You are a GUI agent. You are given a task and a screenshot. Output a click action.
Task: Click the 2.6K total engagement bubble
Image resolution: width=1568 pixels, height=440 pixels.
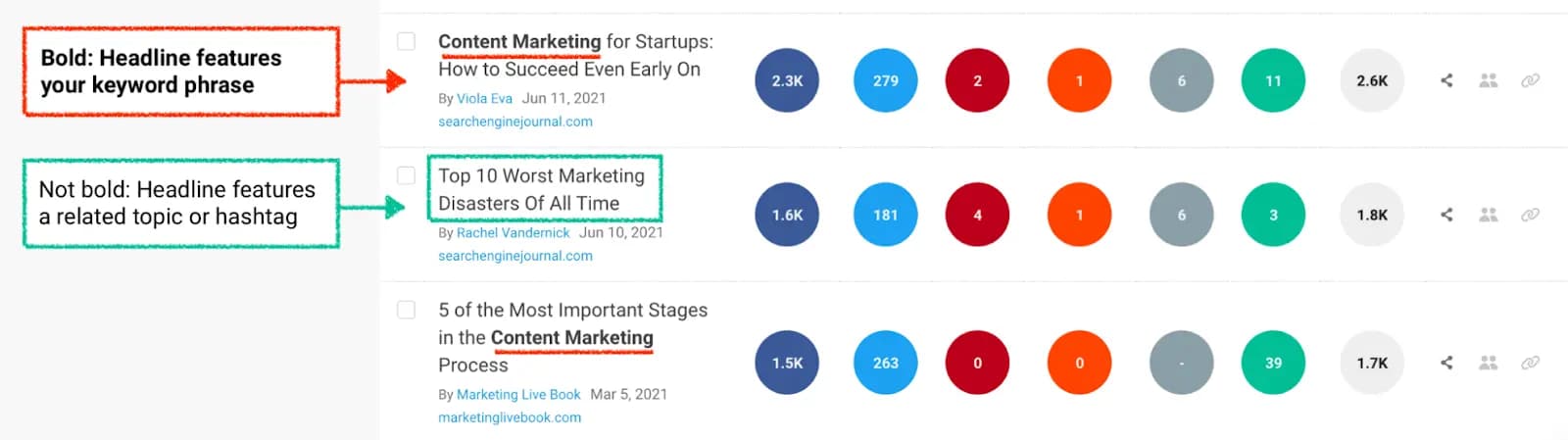1371,80
